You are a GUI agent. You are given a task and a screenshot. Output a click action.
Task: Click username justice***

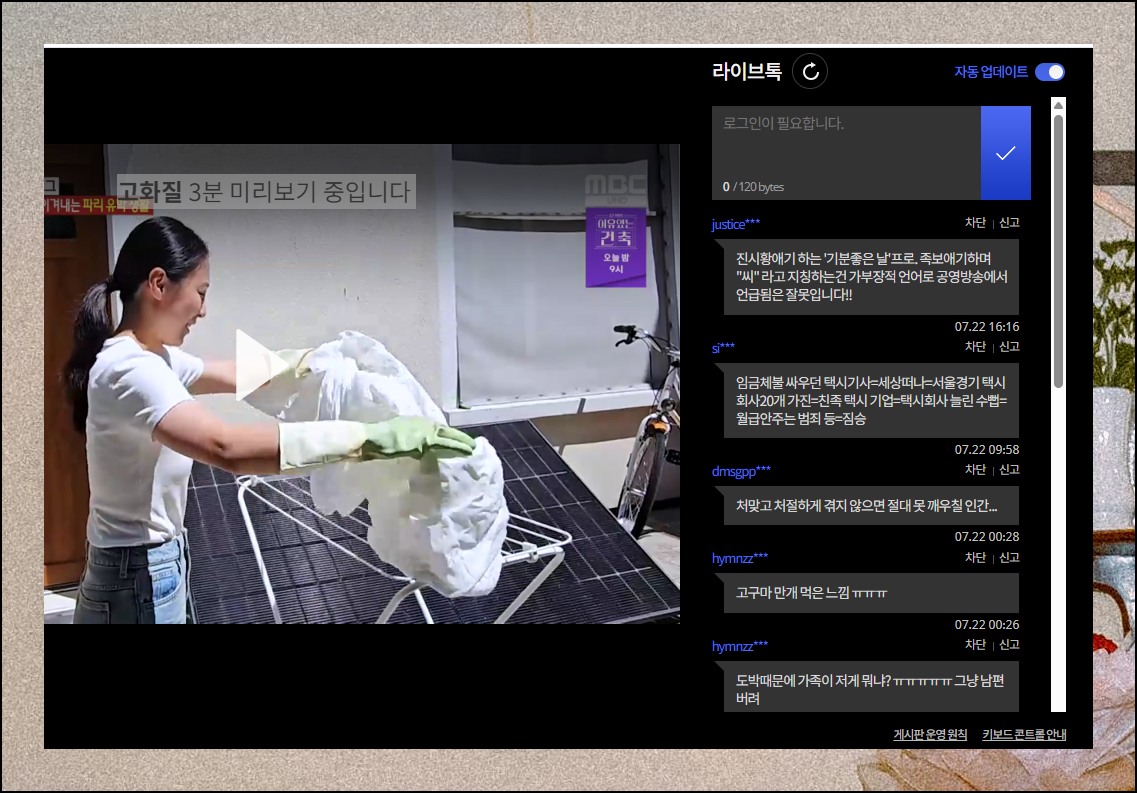pyautogui.click(x=735, y=224)
